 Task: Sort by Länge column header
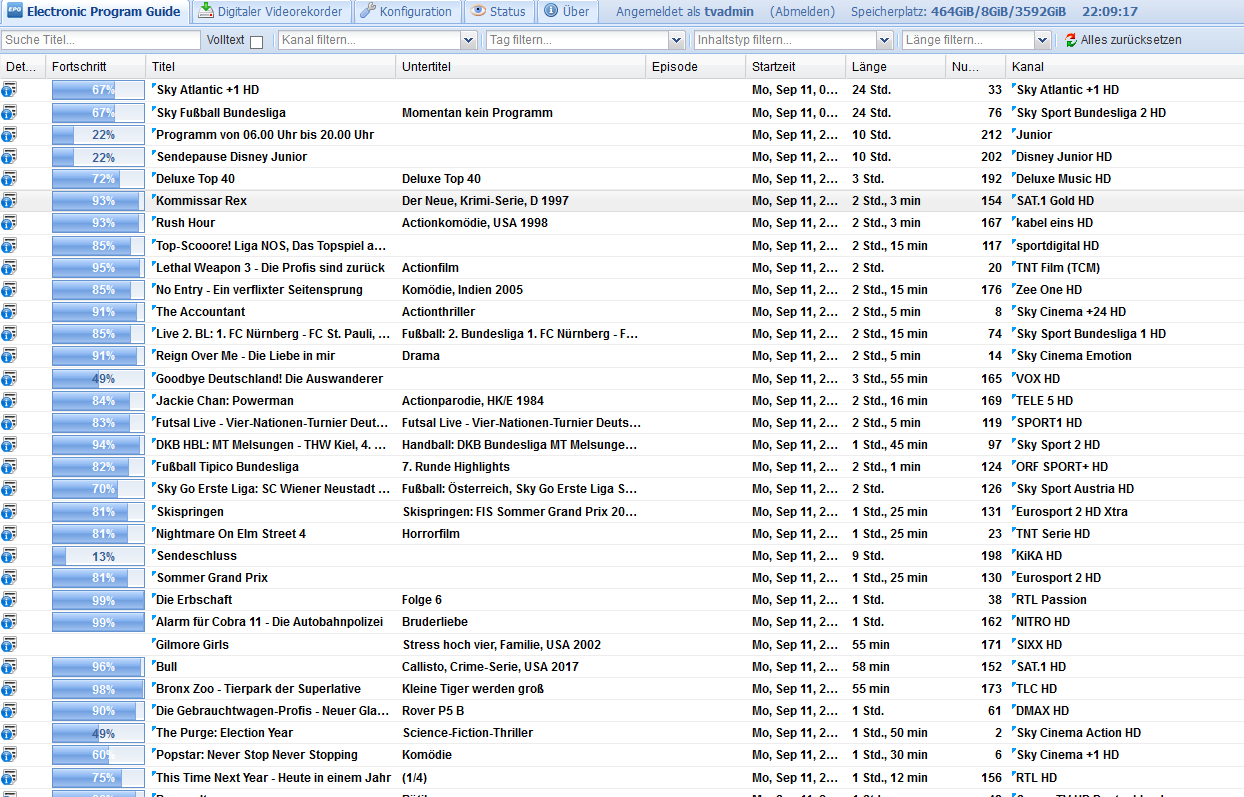(x=896, y=66)
